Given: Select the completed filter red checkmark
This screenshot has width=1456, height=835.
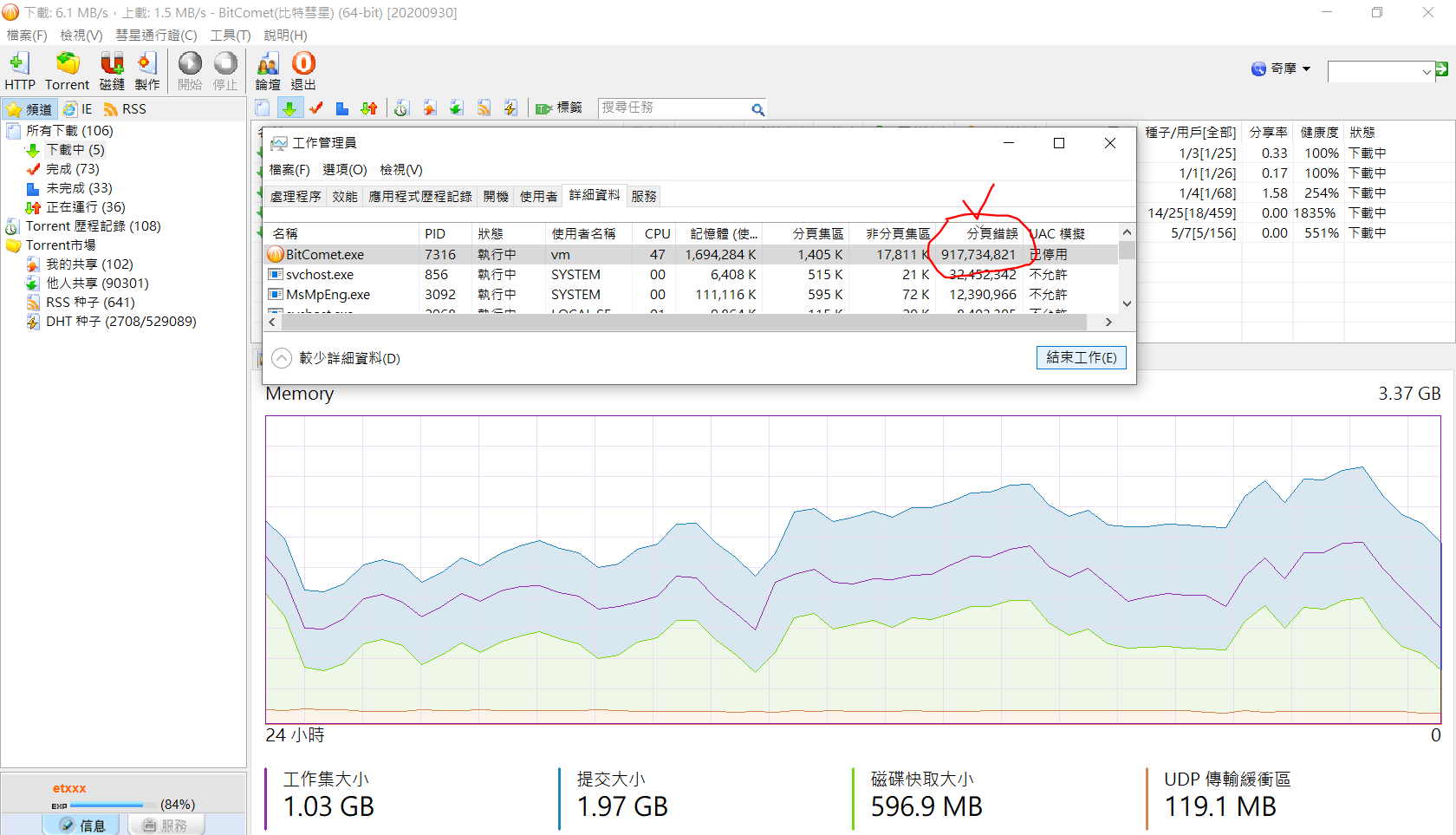Looking at the screenshot, I should [315, 108].
